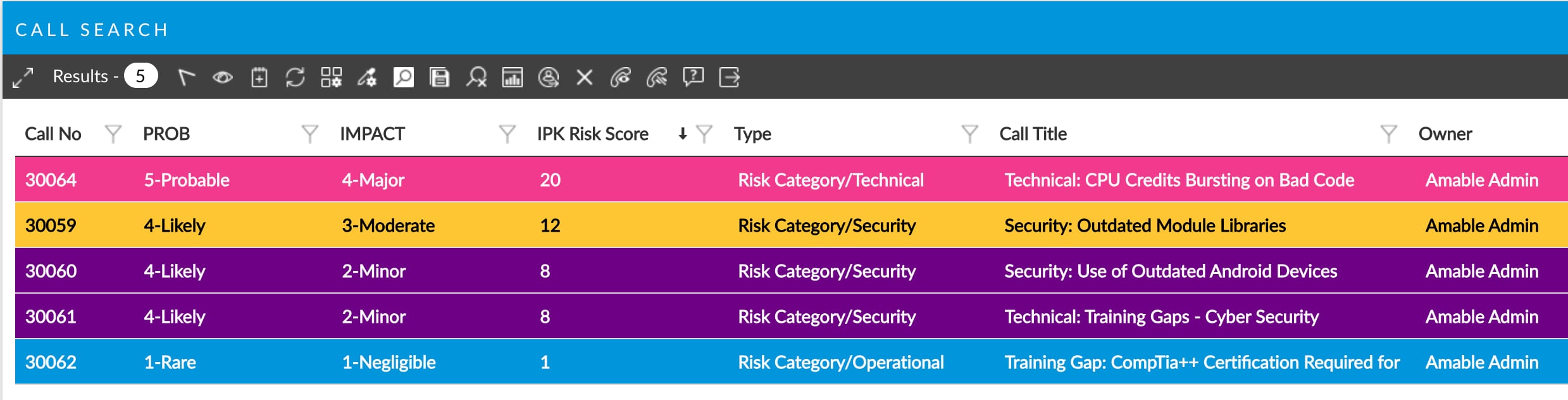Click the 3-Moderate impact cell
This screenshot has width=1568, height=400.
click(x=388, y=225)
